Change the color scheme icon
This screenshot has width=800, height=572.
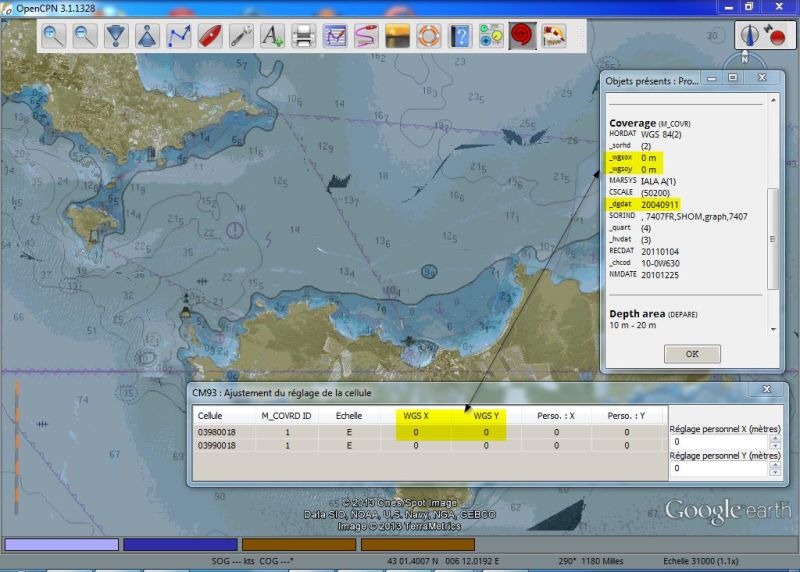(397, 36)
